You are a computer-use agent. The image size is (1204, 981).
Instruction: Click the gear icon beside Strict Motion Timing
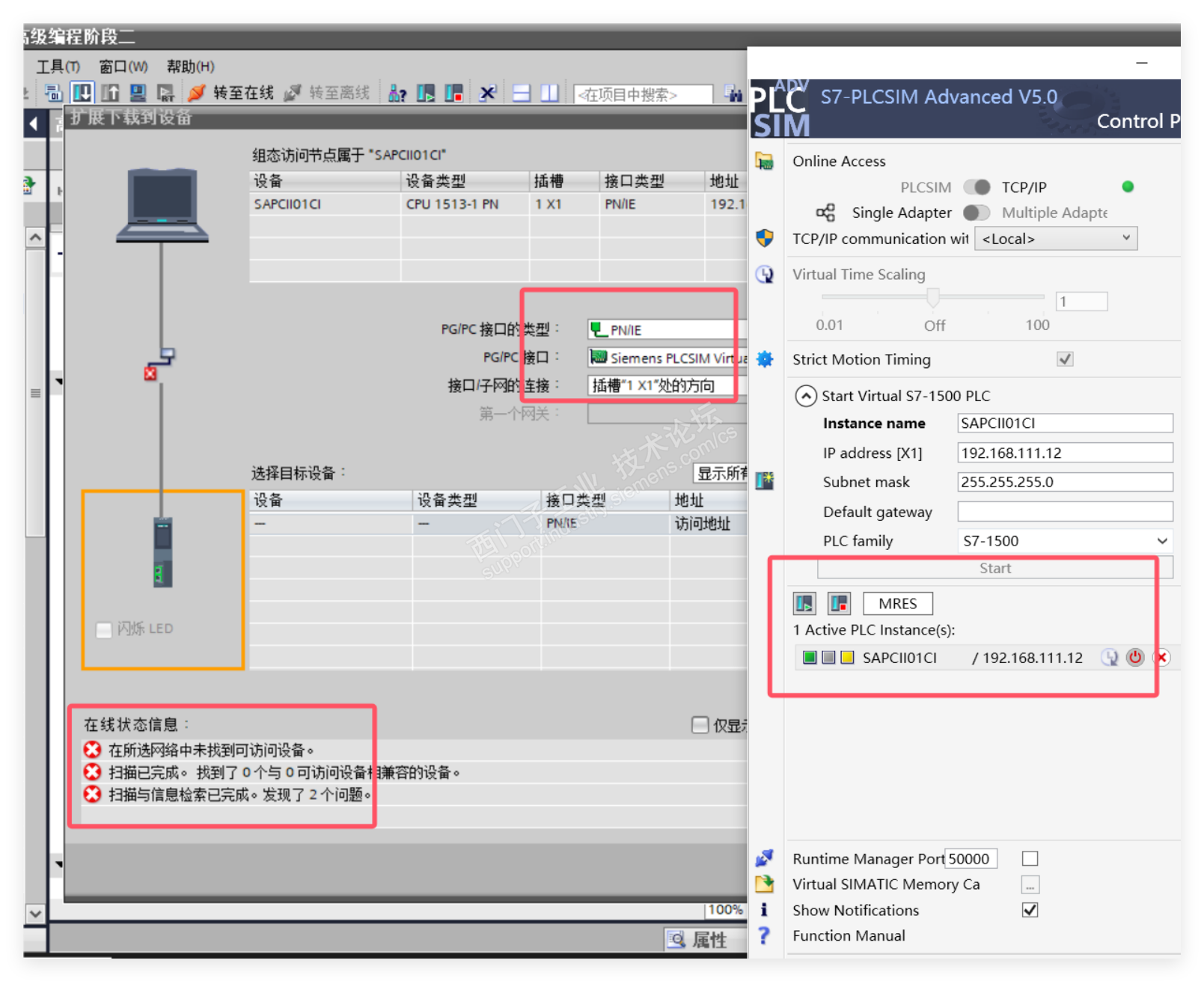pyautogui.click(x=764, y=359)
